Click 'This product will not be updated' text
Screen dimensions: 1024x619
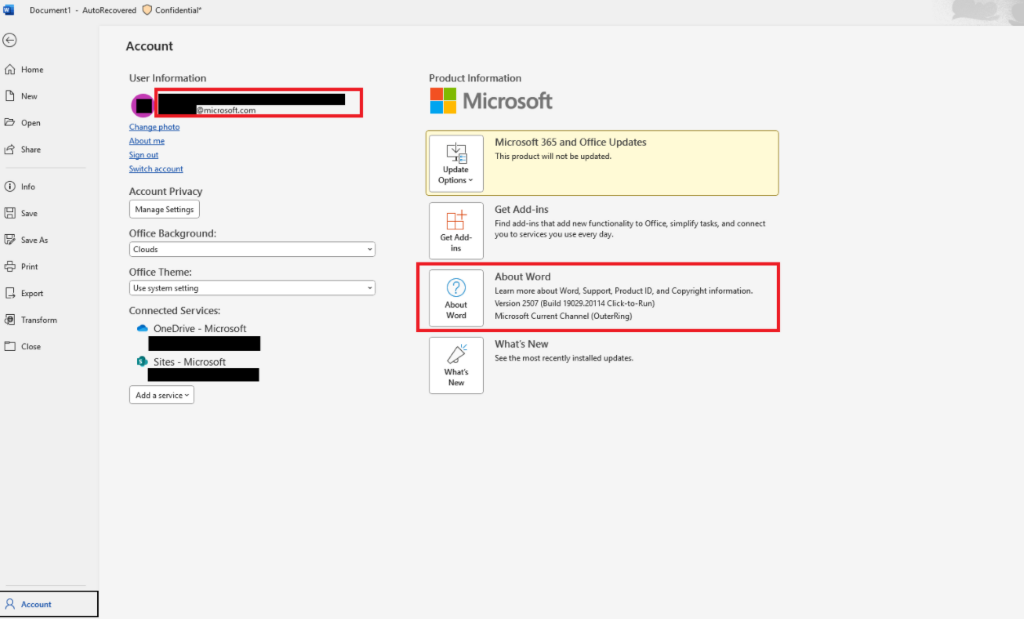(552, 156)
